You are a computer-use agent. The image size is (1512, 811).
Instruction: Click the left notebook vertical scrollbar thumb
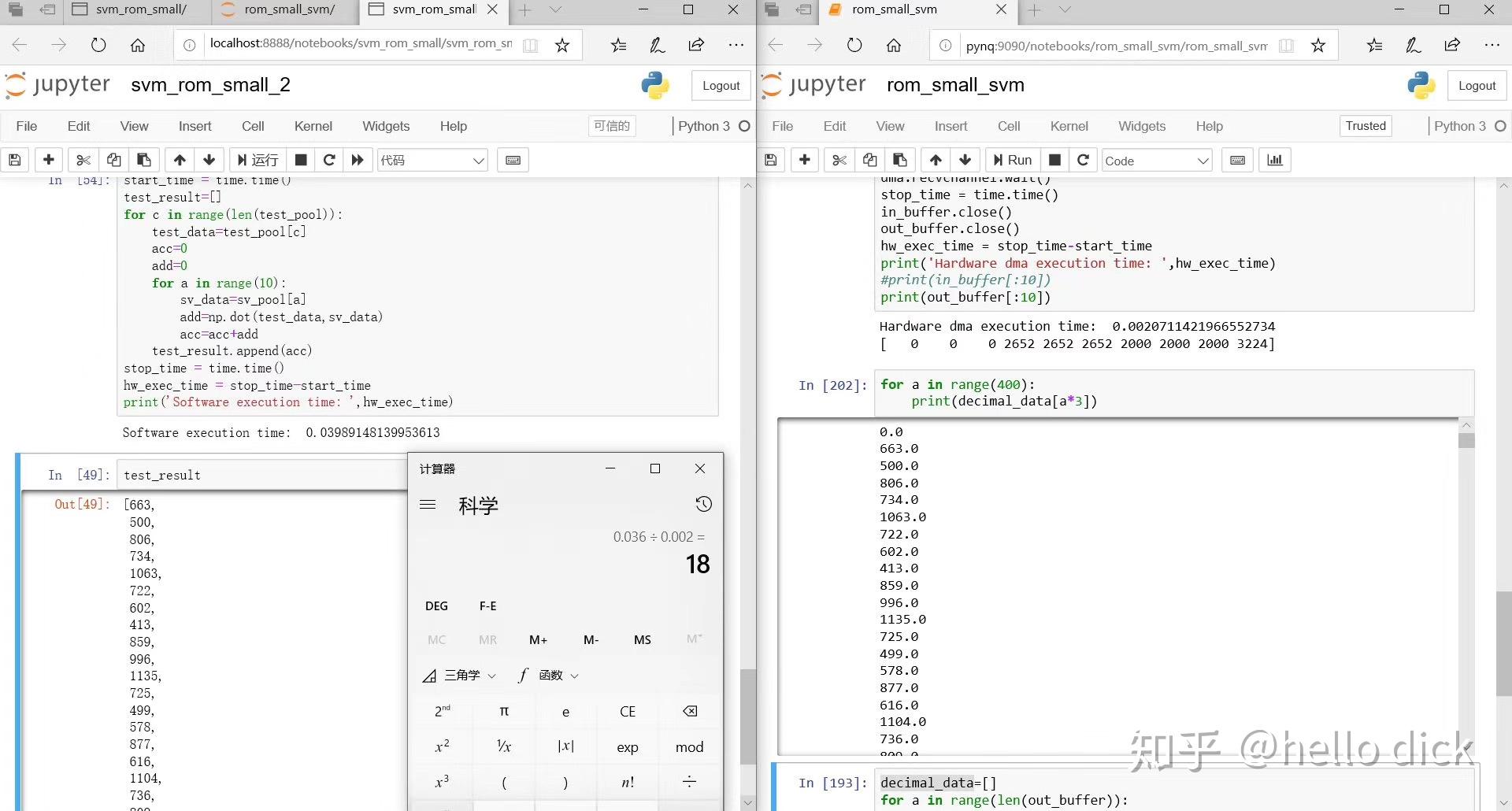tap(748, 717)
